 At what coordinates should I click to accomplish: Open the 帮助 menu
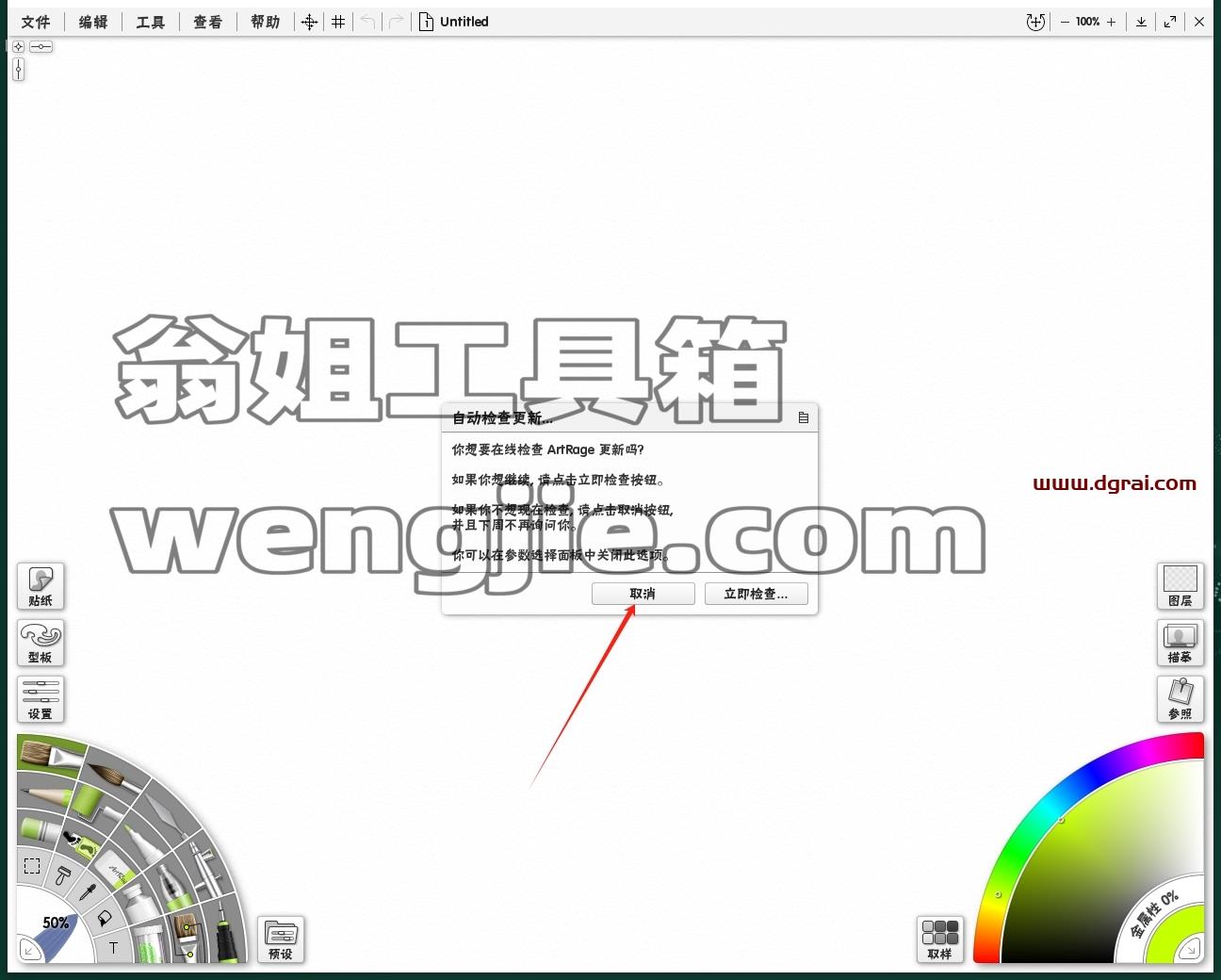266,22
